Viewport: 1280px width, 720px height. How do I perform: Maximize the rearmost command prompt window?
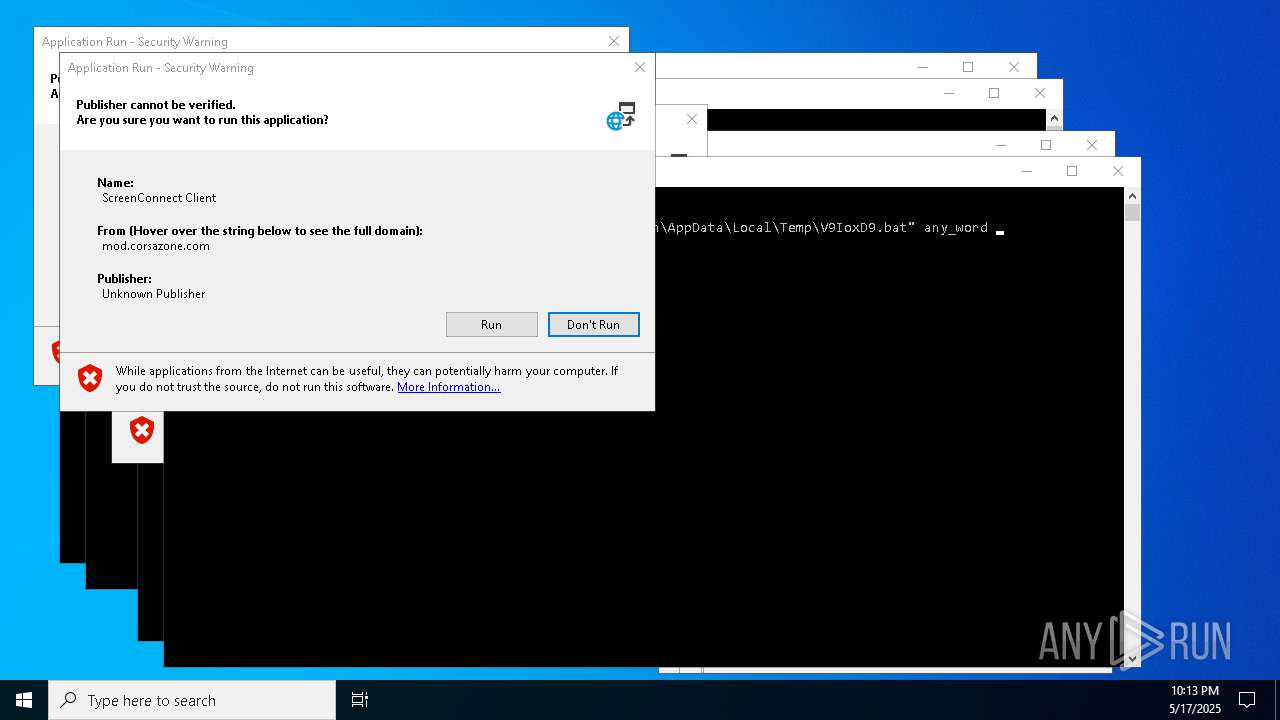click(x=968, y=67)
